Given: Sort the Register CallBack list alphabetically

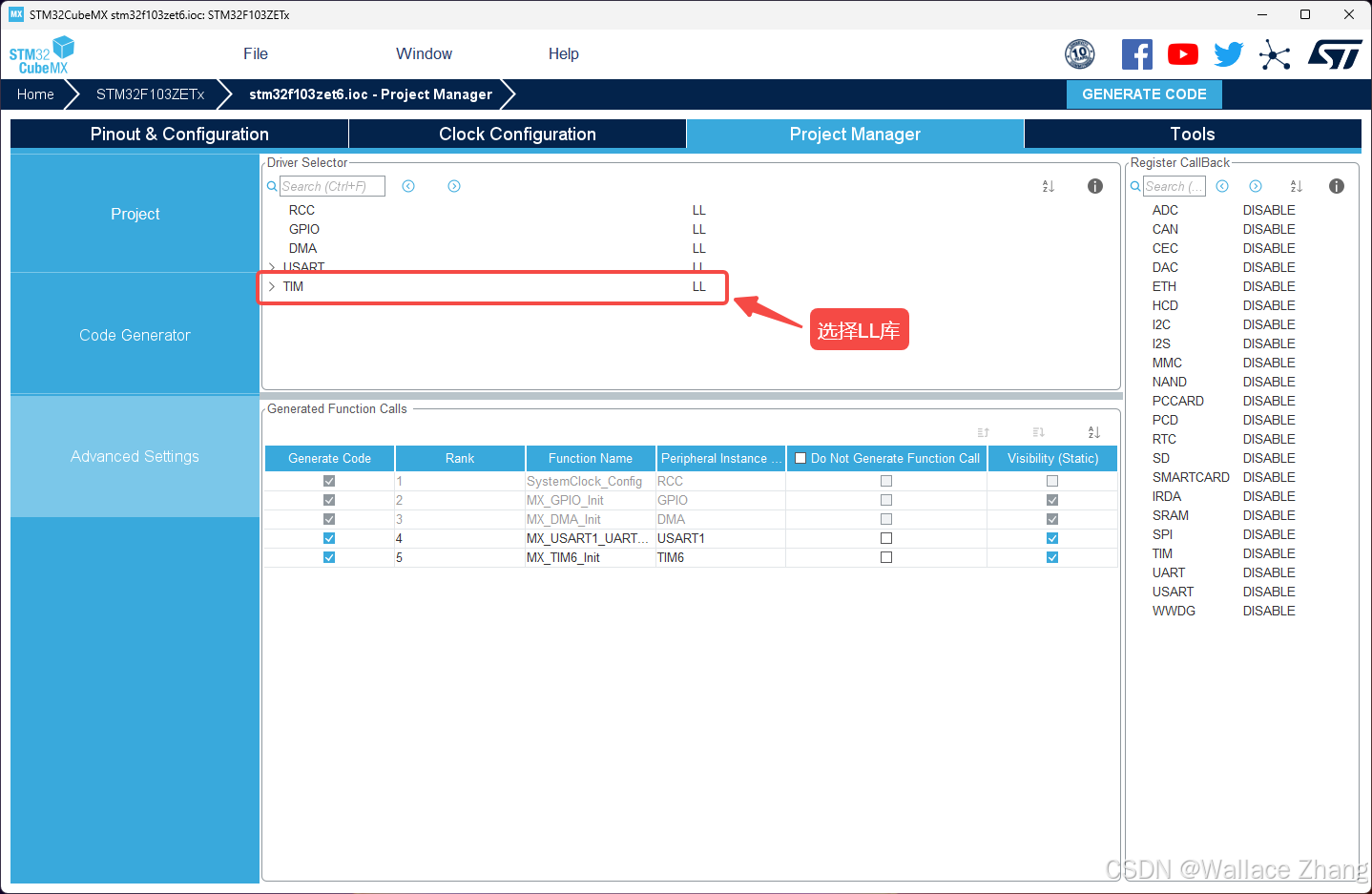Looking at the screenshot, I should pyautogui.click(x=1296, y=186).
